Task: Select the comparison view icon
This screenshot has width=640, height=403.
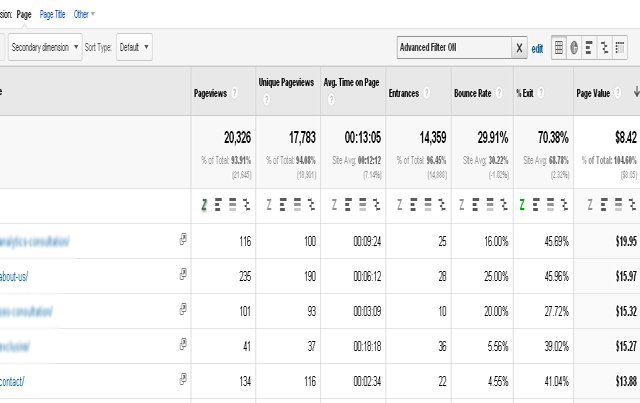Action: tap(607, 47)
